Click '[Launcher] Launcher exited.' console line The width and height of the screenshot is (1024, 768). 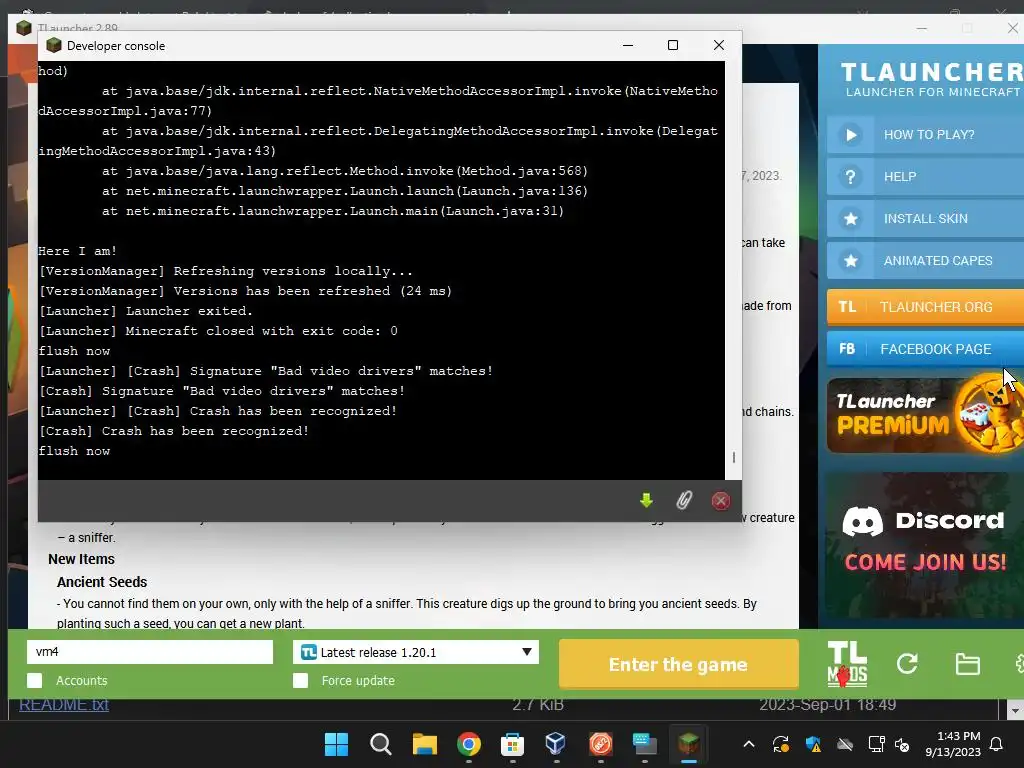145,311
